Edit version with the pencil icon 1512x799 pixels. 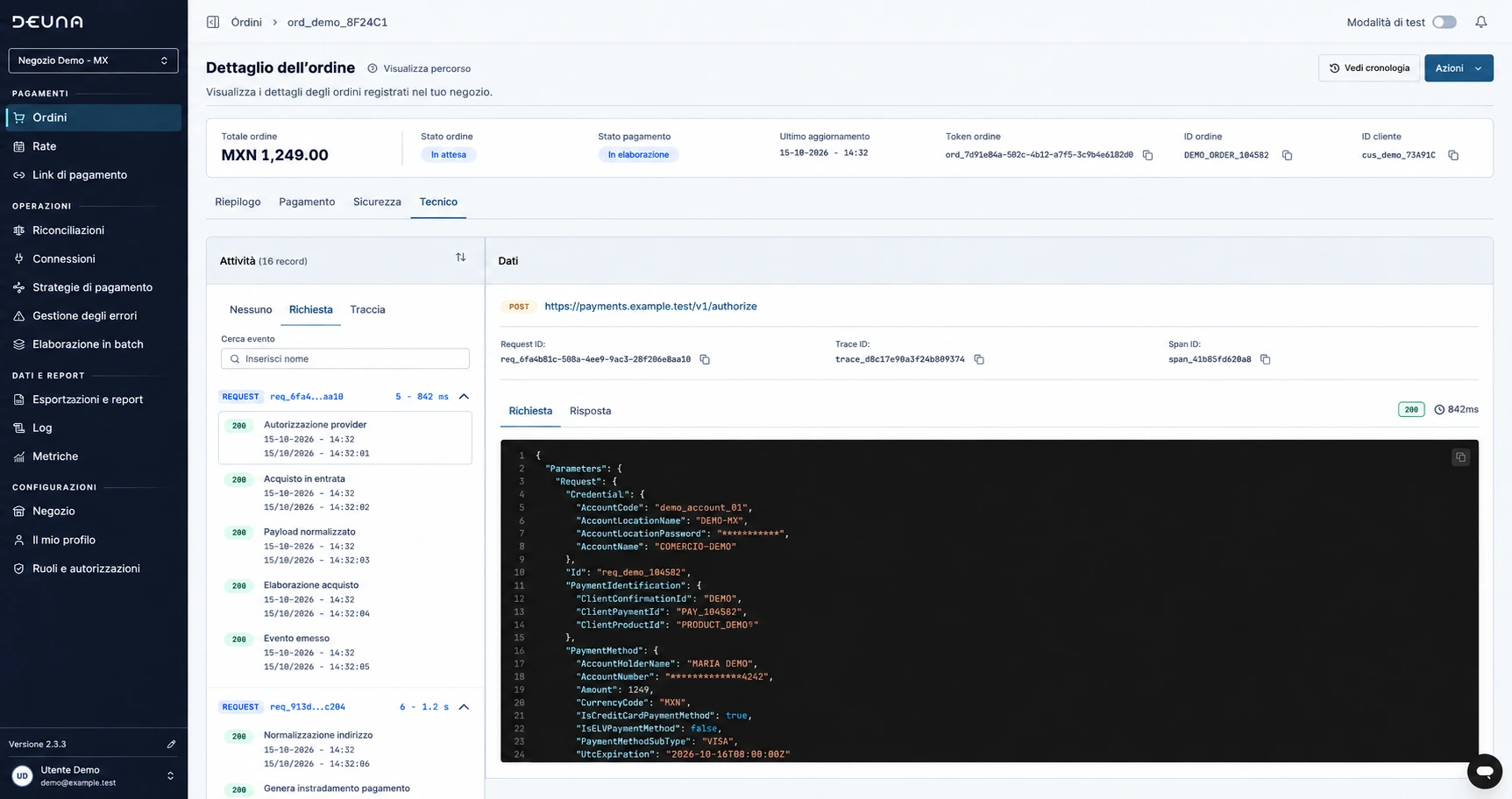[x=171, y=744]
